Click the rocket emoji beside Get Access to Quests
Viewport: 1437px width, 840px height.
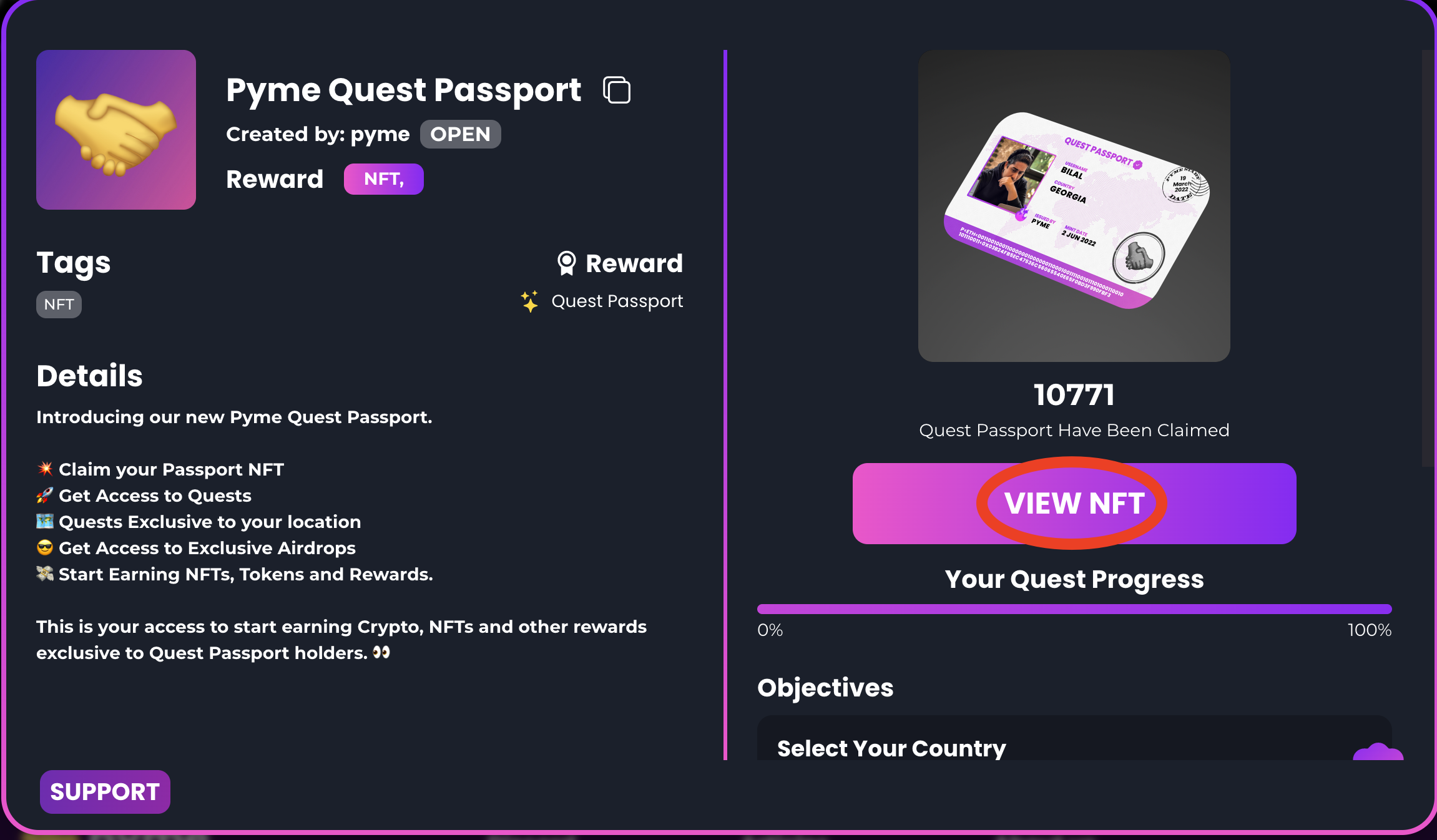click(x=44, y=496)
